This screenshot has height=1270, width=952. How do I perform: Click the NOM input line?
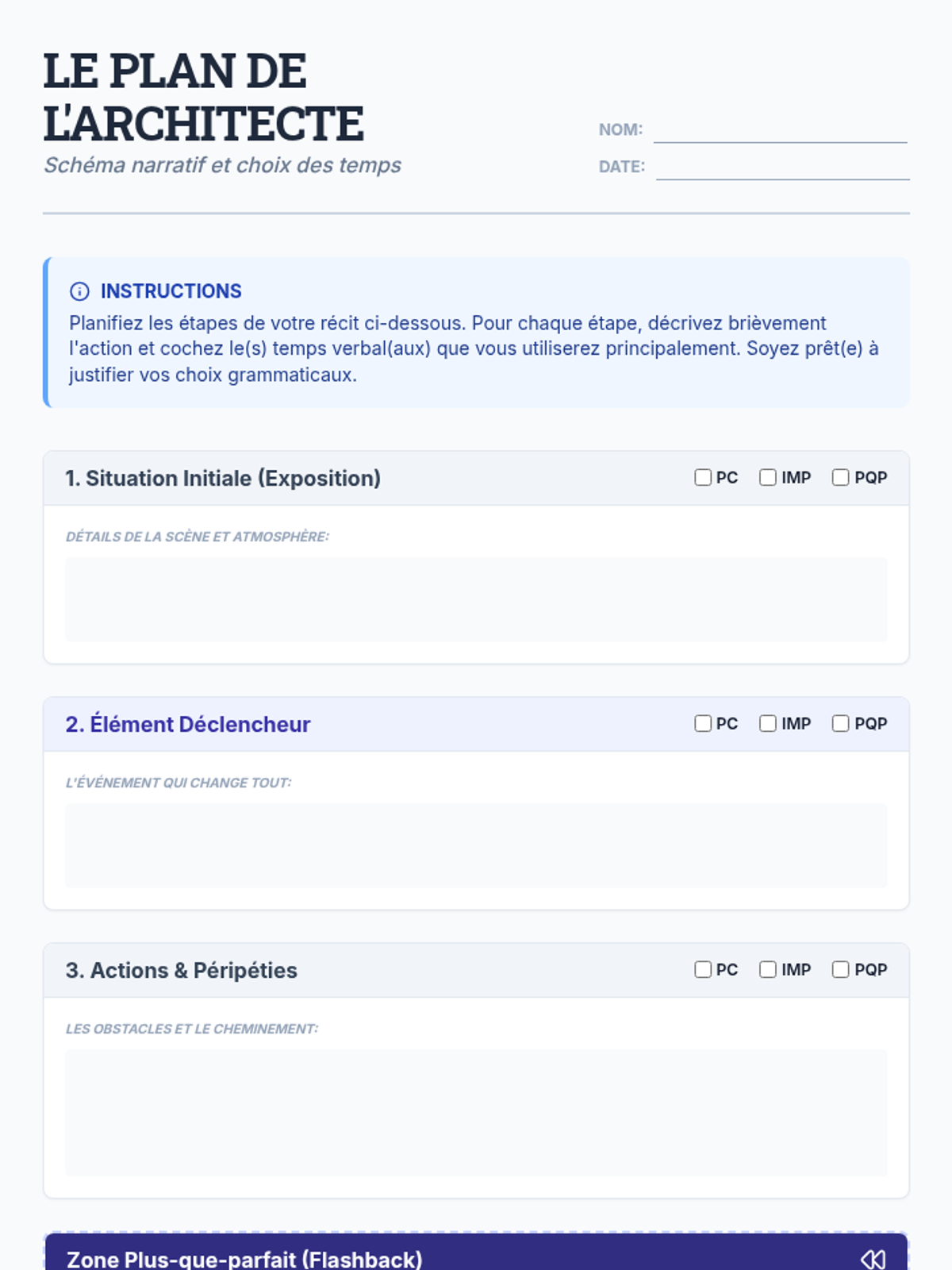(x=780, y=130)
